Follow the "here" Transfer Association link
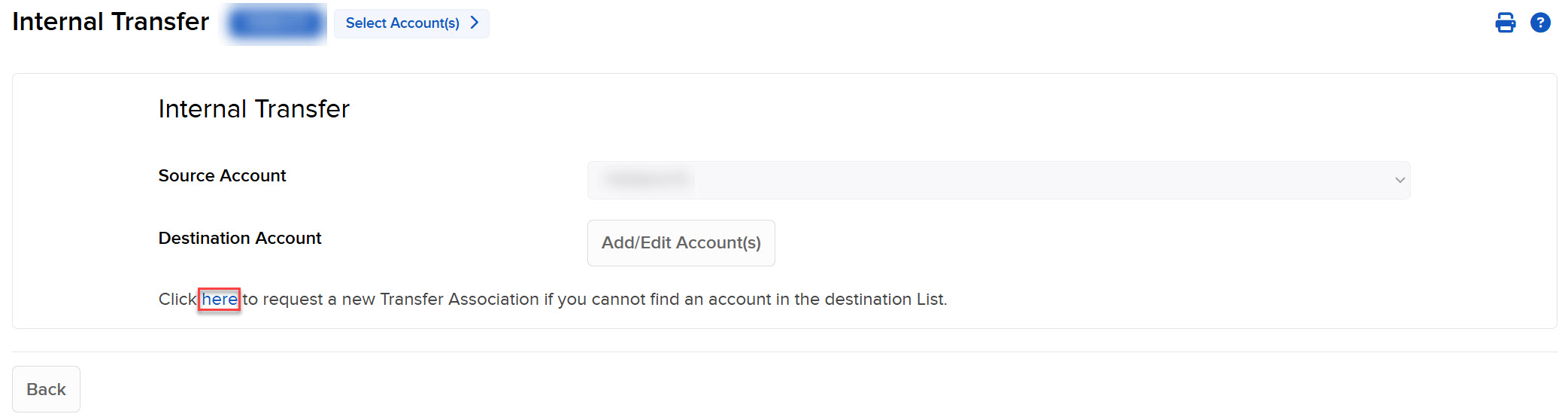Viewport: 1568px width, 420px height. tap(220, 300)
